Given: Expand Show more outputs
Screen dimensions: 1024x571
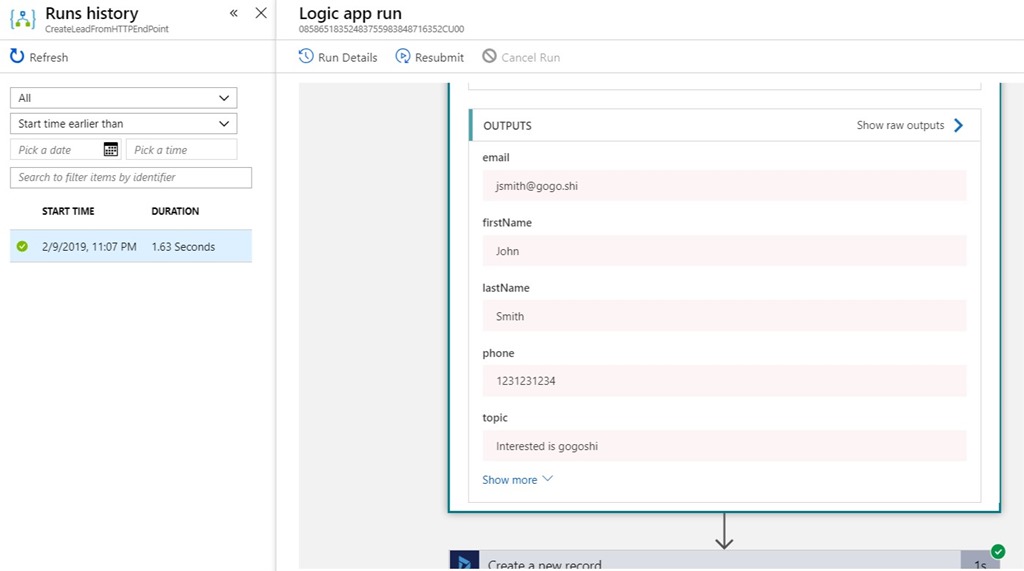Looking at the screenshot, I should coord(517,480).
